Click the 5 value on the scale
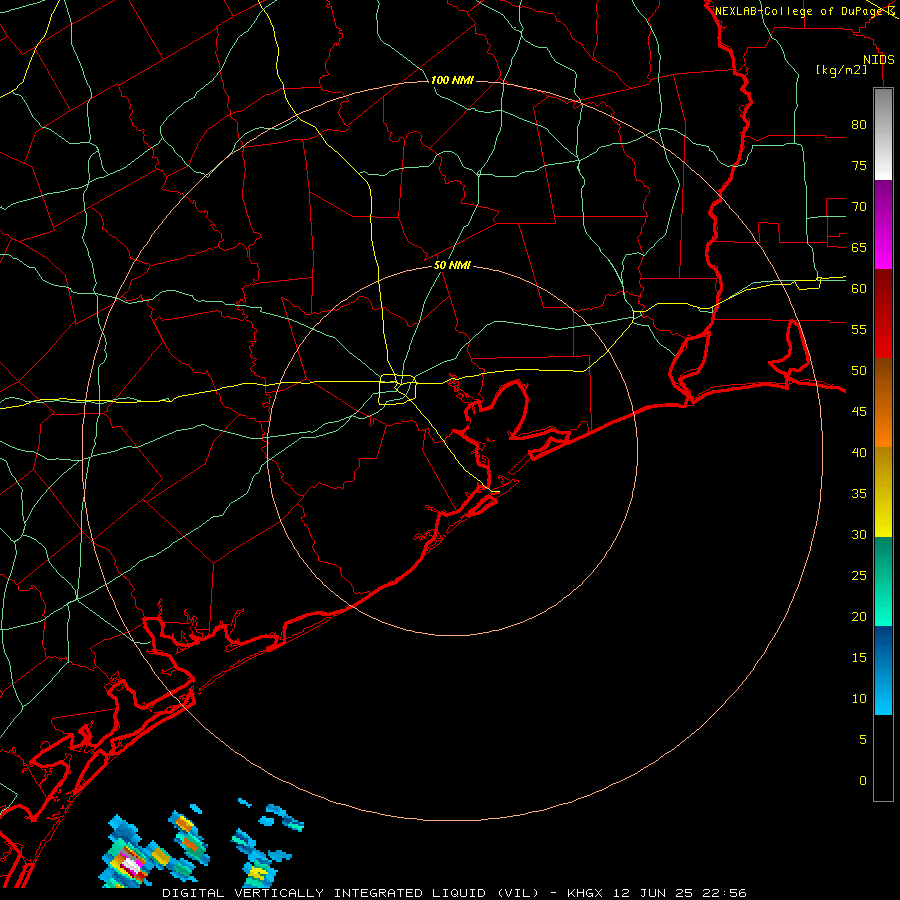The image size is (900, 900). point(863,739)
